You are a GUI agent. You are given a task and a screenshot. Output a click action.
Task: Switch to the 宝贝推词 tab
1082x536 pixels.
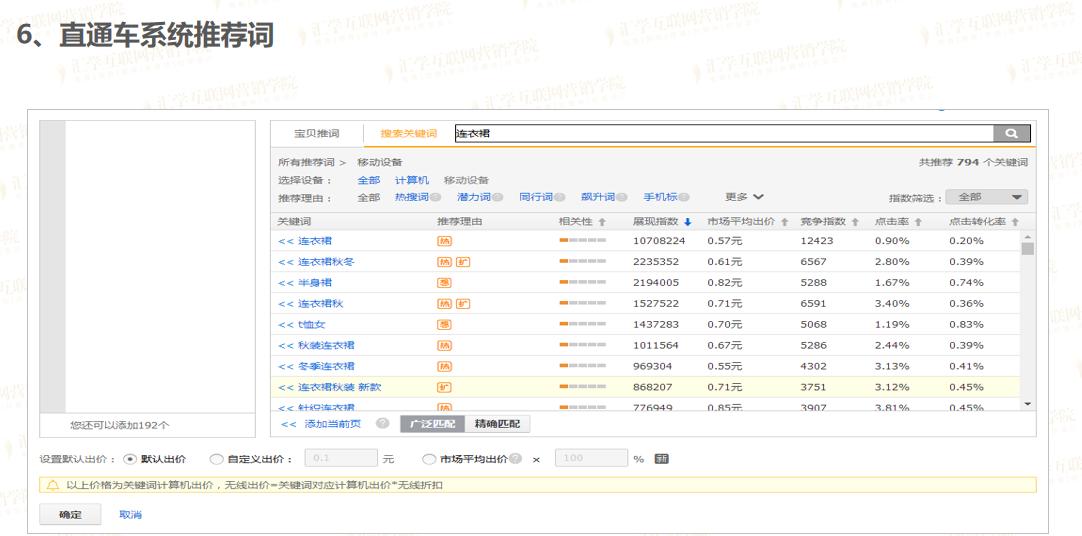[317, 133]
